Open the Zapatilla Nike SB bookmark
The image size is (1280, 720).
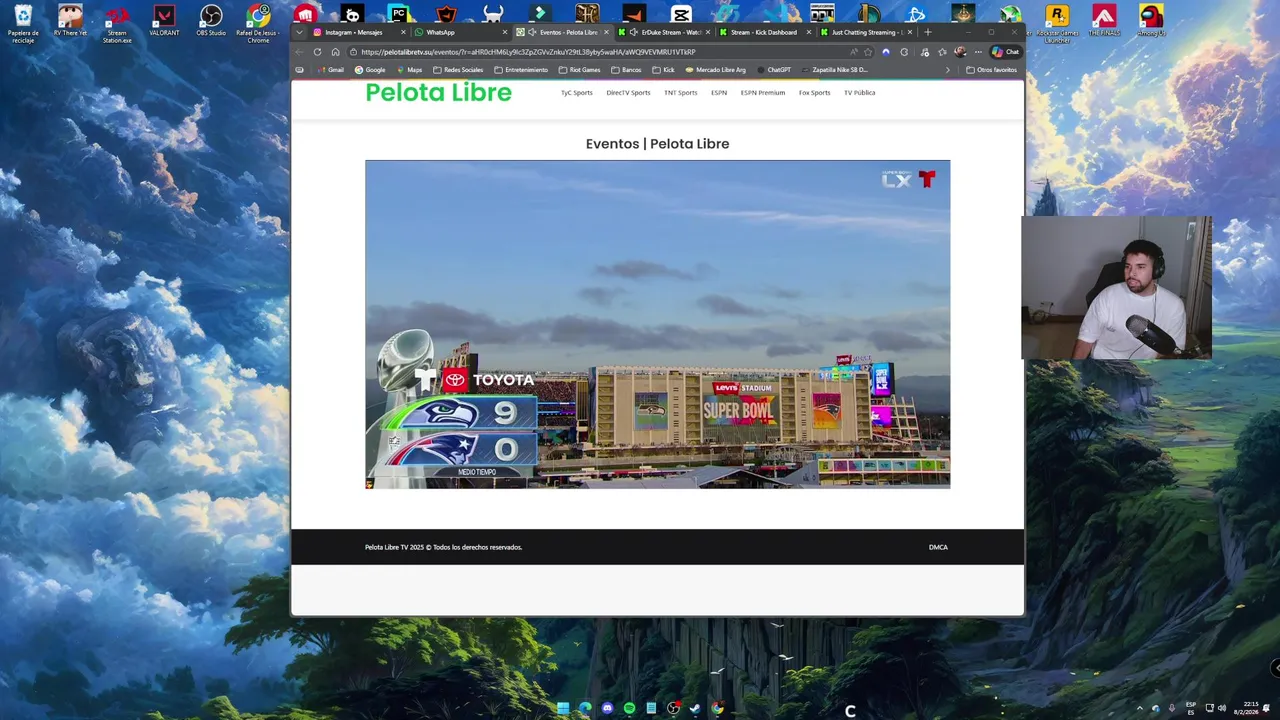(x=834, y=70)
